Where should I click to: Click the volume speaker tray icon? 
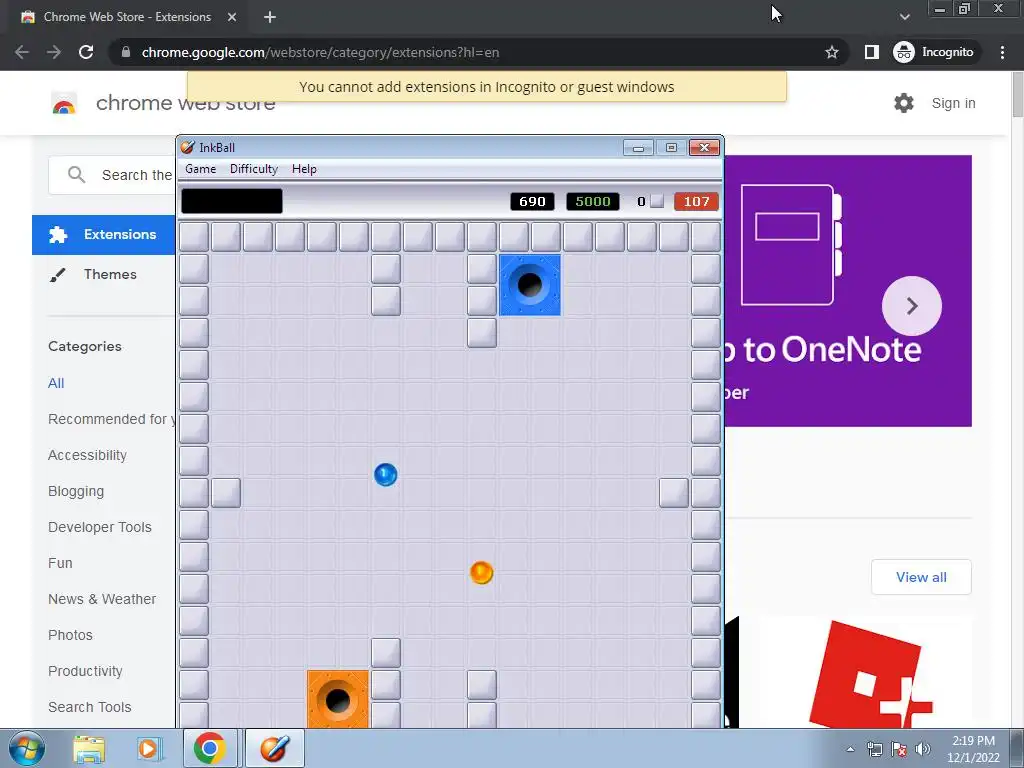point(923,749)
